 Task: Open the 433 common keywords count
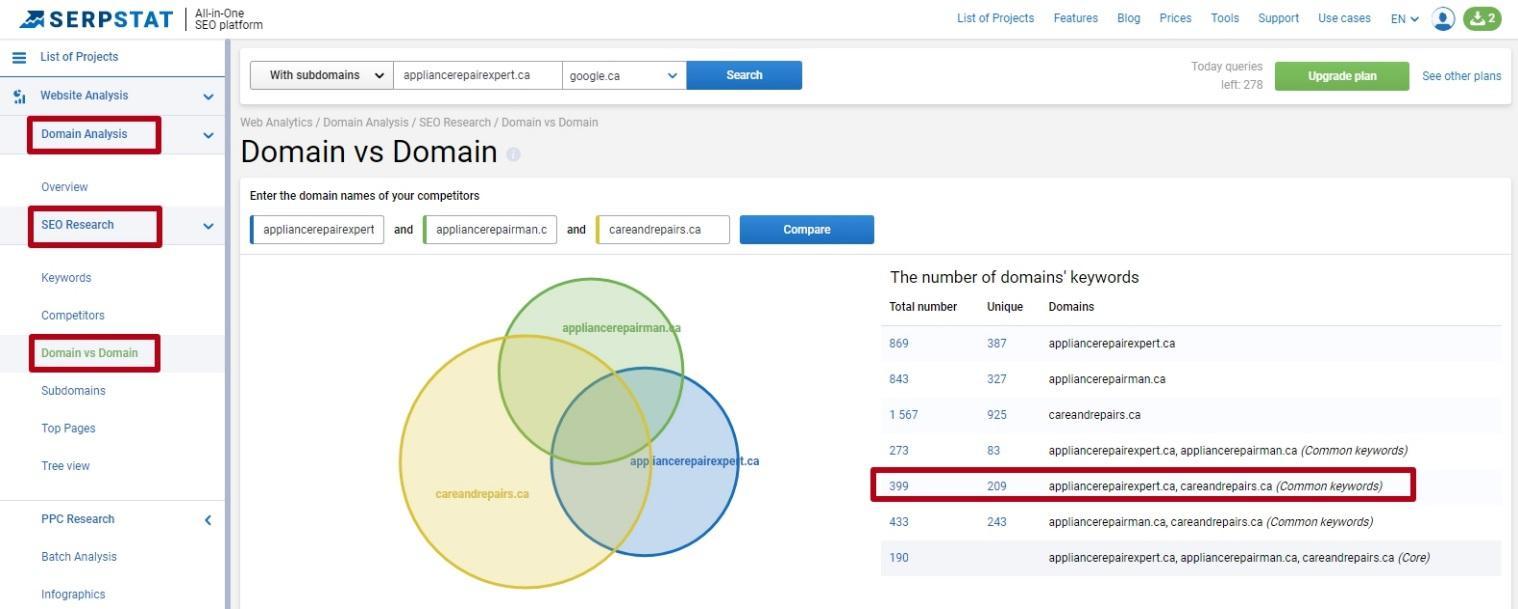tap(899, 521)
